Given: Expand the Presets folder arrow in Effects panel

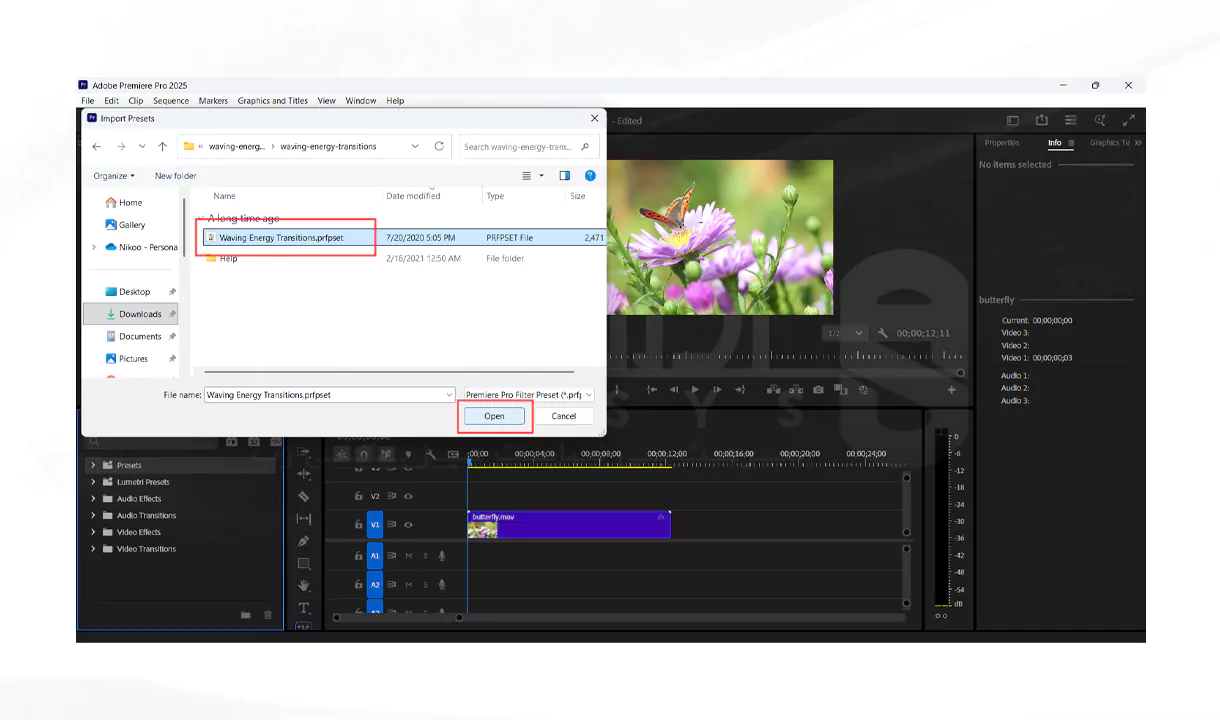Looking at the screenshot, I should [x=93, y=465].
